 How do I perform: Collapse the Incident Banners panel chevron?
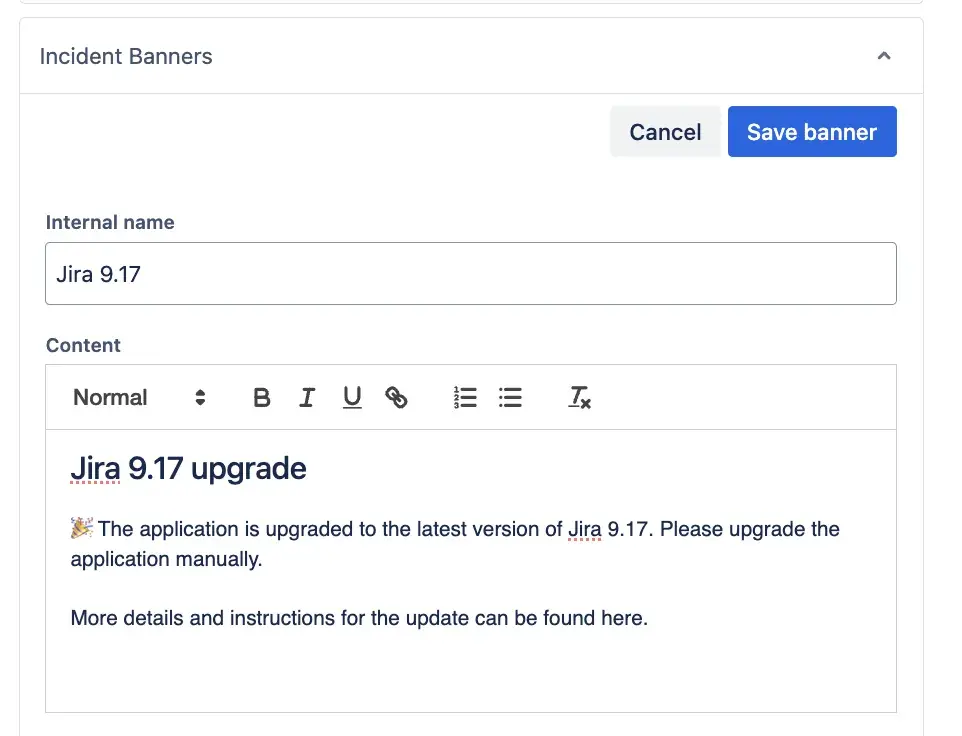pos(884,56)
